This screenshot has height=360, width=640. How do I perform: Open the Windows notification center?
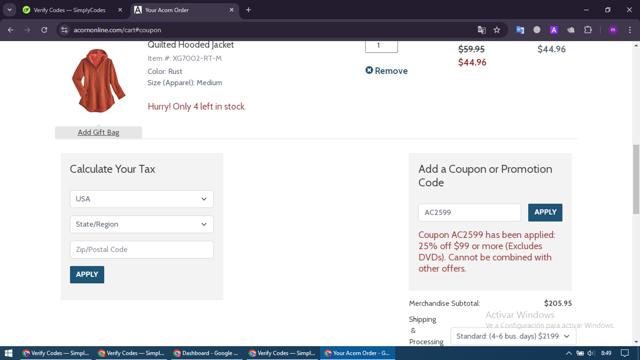pos(625,353)
